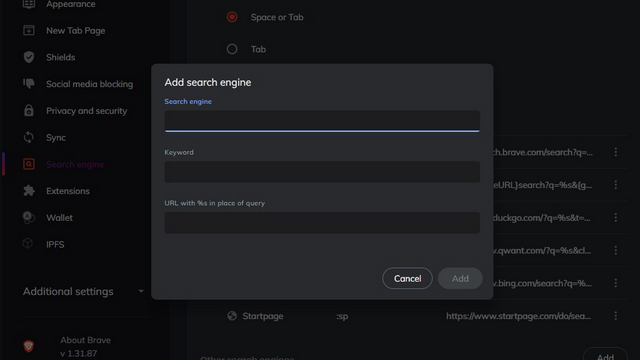Click the :sp keyword text
Viewport: 640px width, 360px height.
pos(342,316)
